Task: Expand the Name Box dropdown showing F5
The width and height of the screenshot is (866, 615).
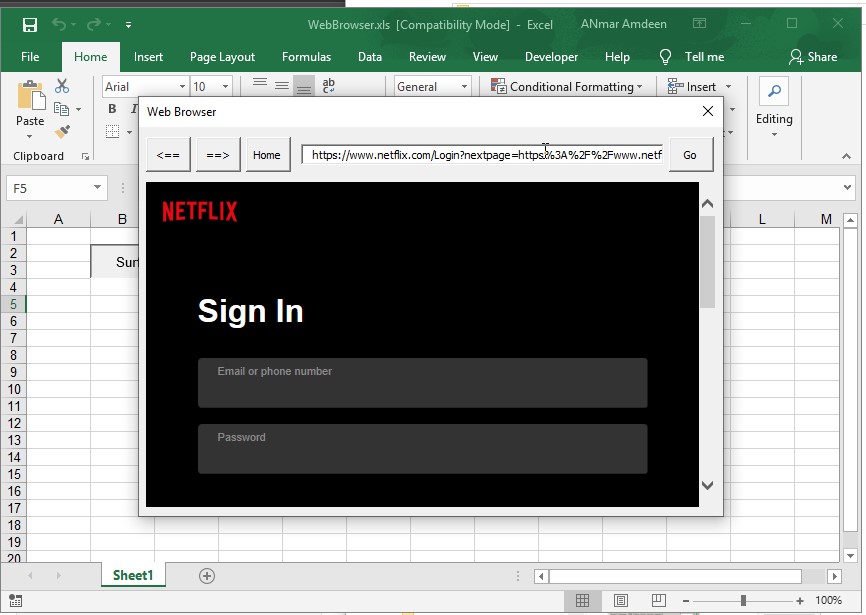Action: coord(97,188)
